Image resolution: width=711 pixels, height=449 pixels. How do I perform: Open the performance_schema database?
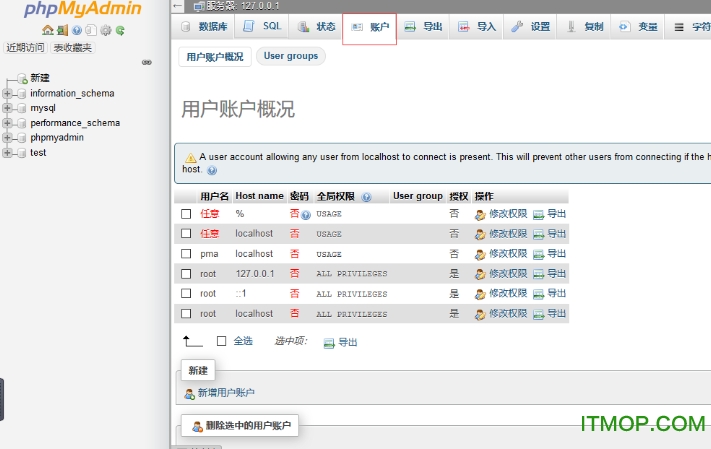(x=75, y=123)
